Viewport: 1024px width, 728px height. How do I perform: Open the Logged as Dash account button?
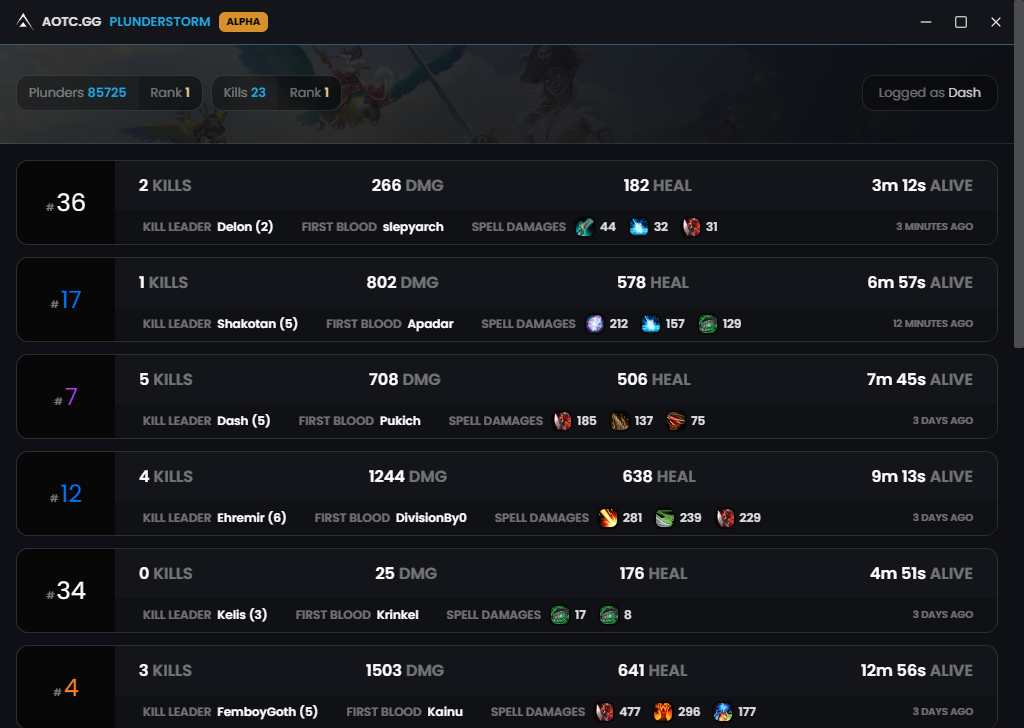click(929, 93)
